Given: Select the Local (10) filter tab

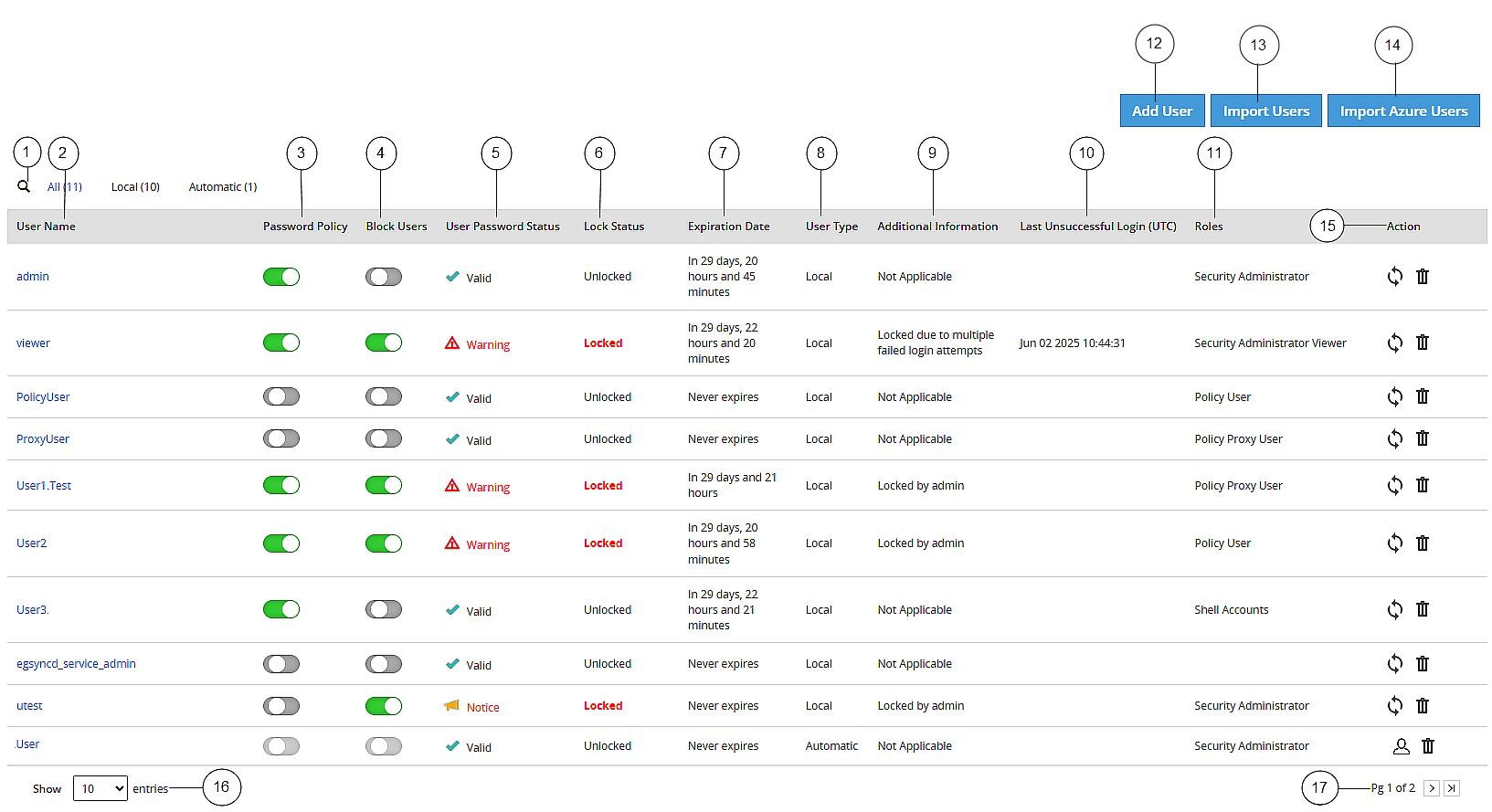Looking at the screenshot, I should click(x=135, y=186).
